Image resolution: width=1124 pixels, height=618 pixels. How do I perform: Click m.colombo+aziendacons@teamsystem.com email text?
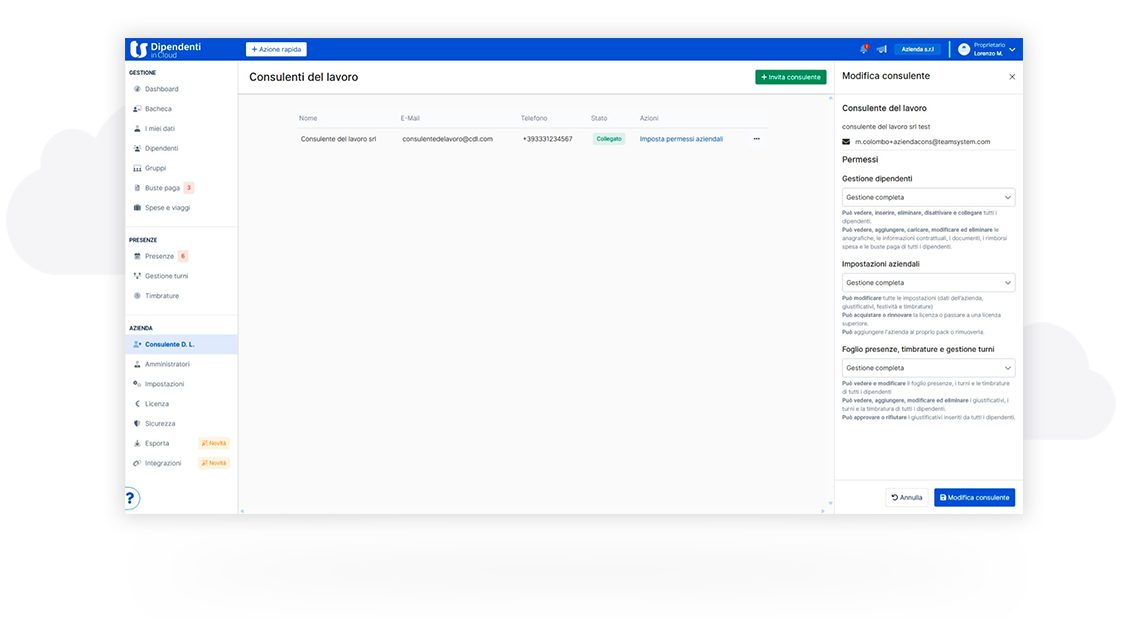click(x=923, y=142)
